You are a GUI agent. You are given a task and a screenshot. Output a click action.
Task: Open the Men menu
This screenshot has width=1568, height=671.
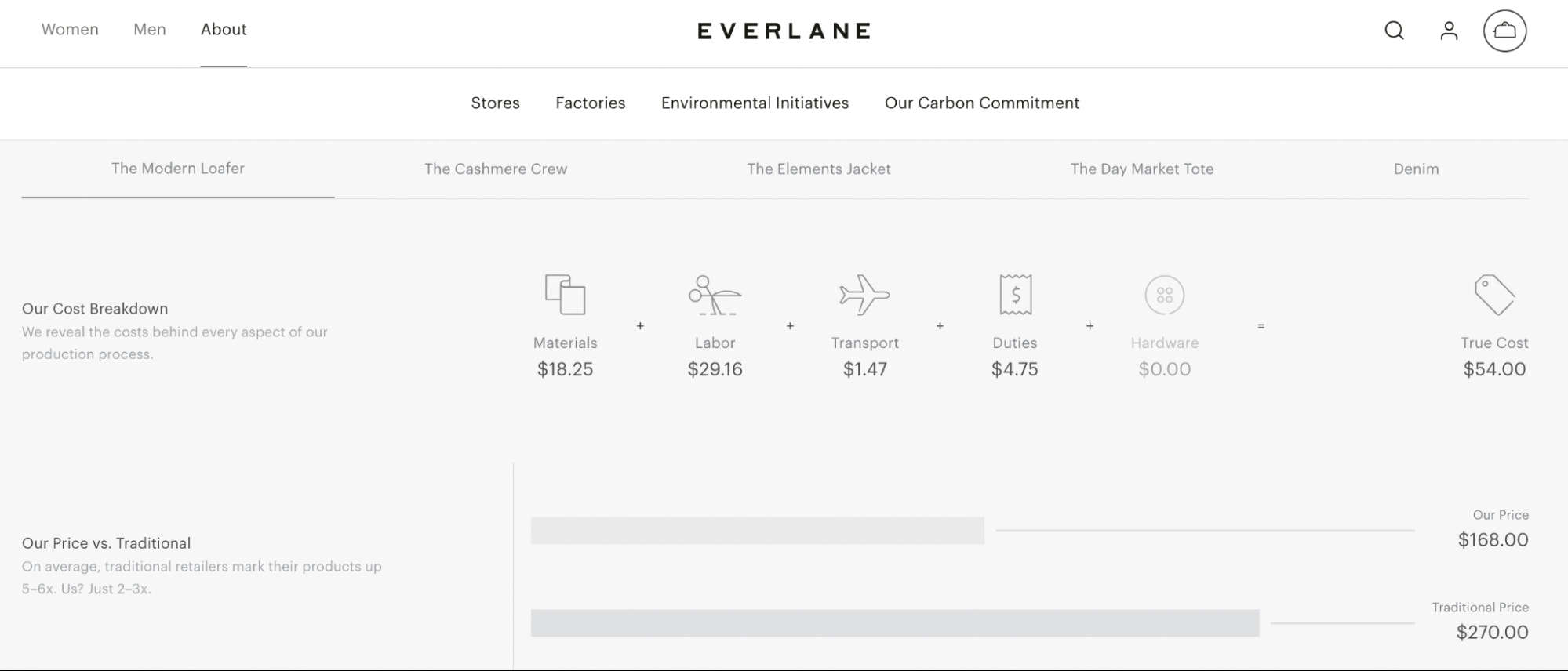[x=149, y=29]
